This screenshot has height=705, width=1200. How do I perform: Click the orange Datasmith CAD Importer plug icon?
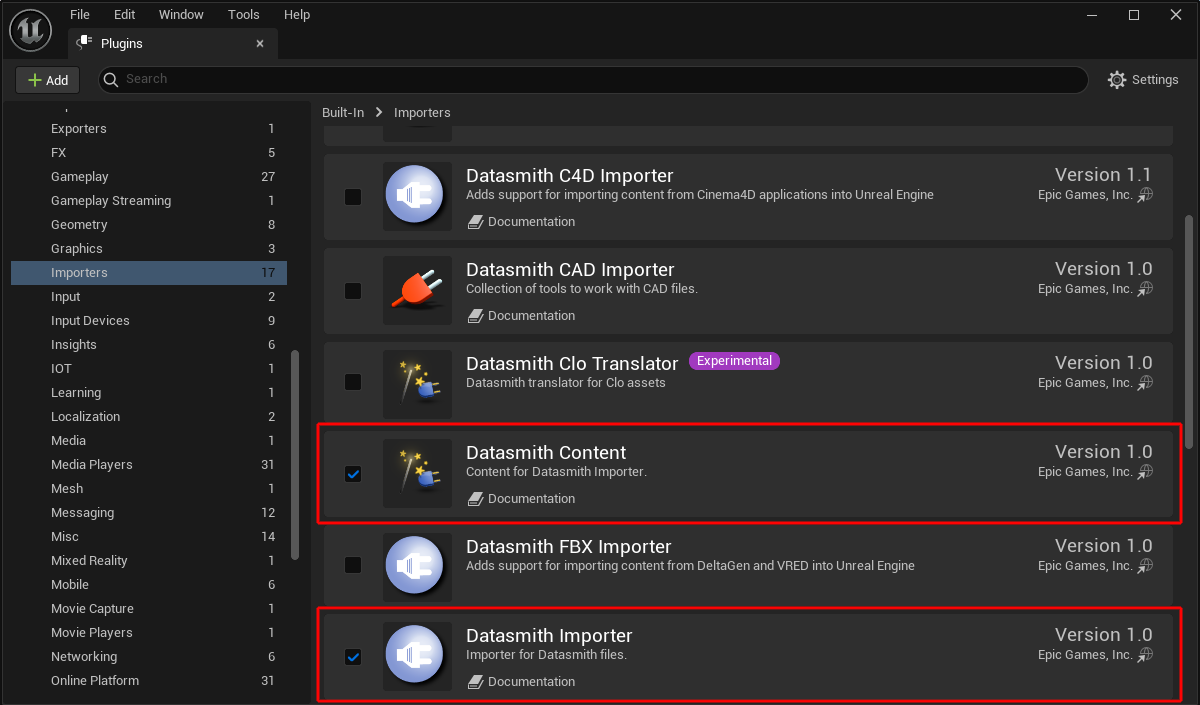tap(417, 290)
